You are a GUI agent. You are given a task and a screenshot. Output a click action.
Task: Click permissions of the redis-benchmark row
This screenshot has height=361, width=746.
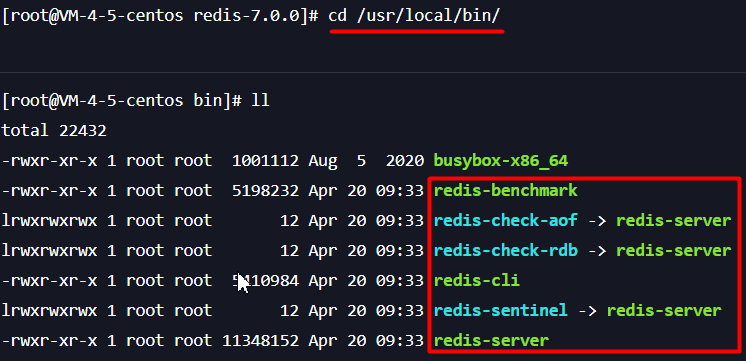[x=49, y=191]
